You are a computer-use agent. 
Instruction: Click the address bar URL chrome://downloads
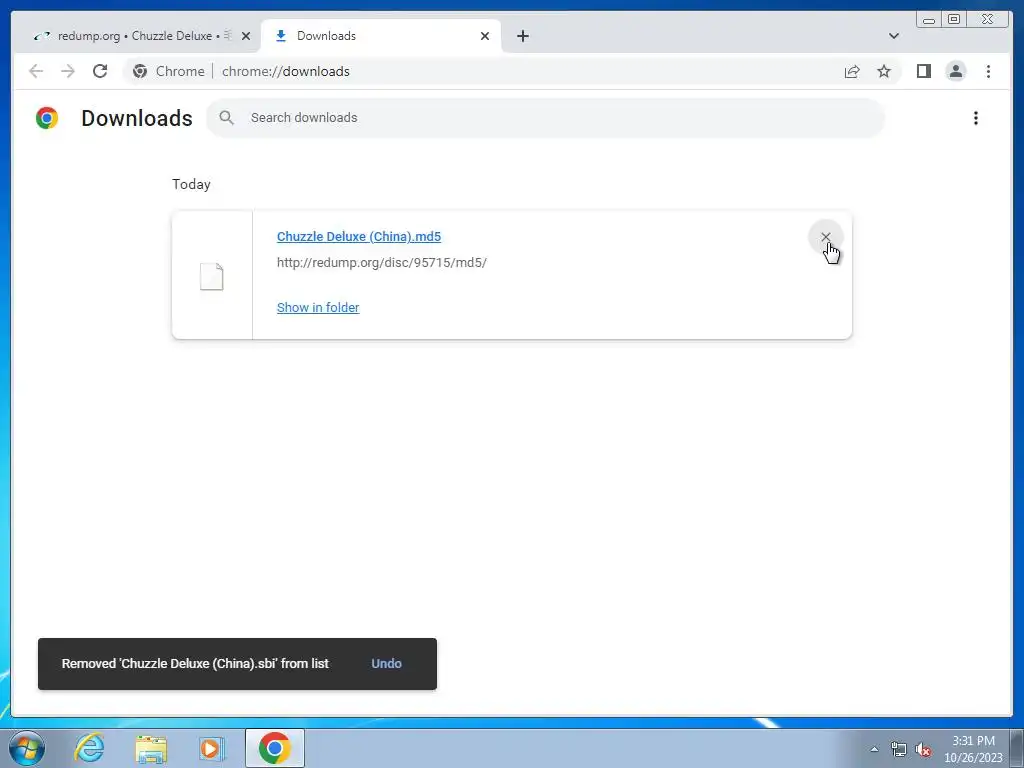tap(285, 71)
